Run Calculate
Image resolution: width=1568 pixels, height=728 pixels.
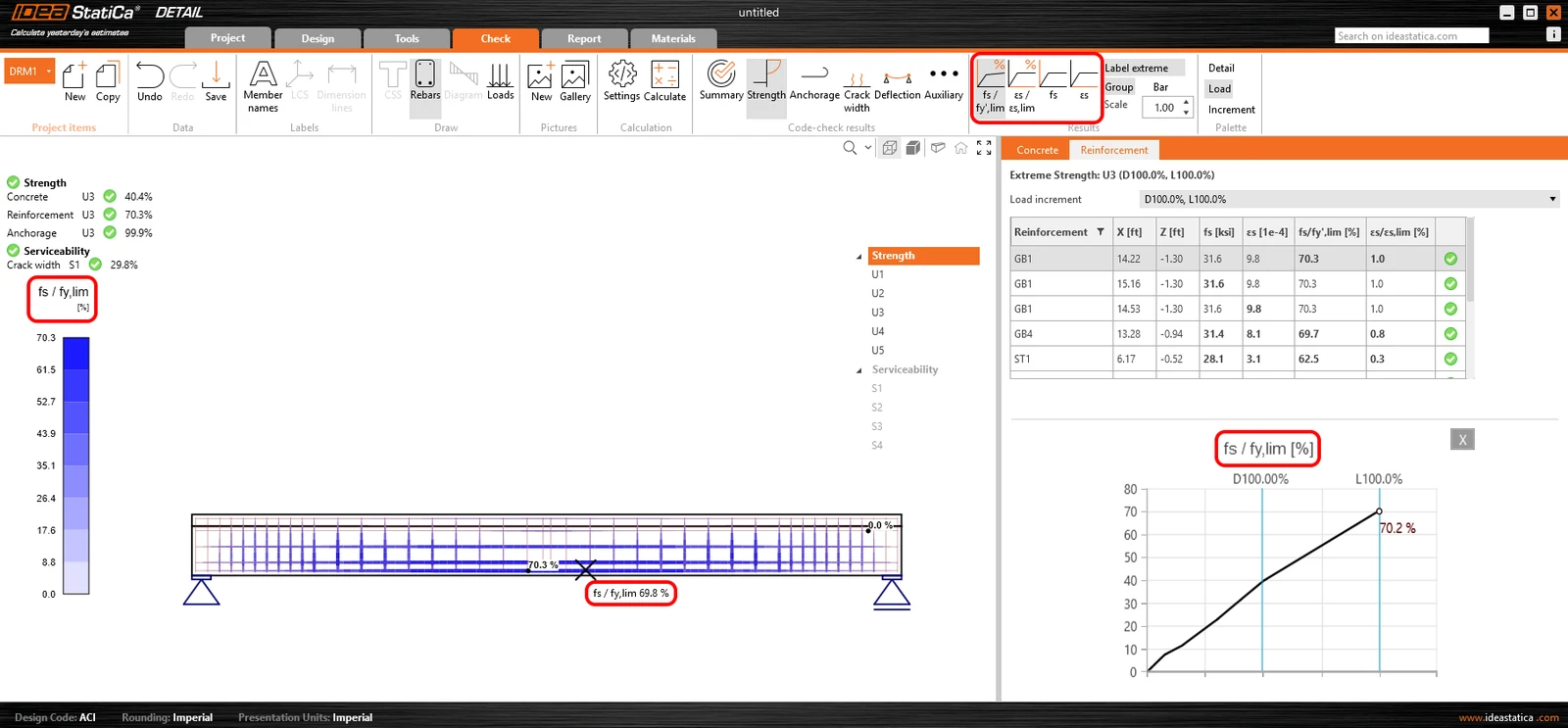click(x=664, y=81)
